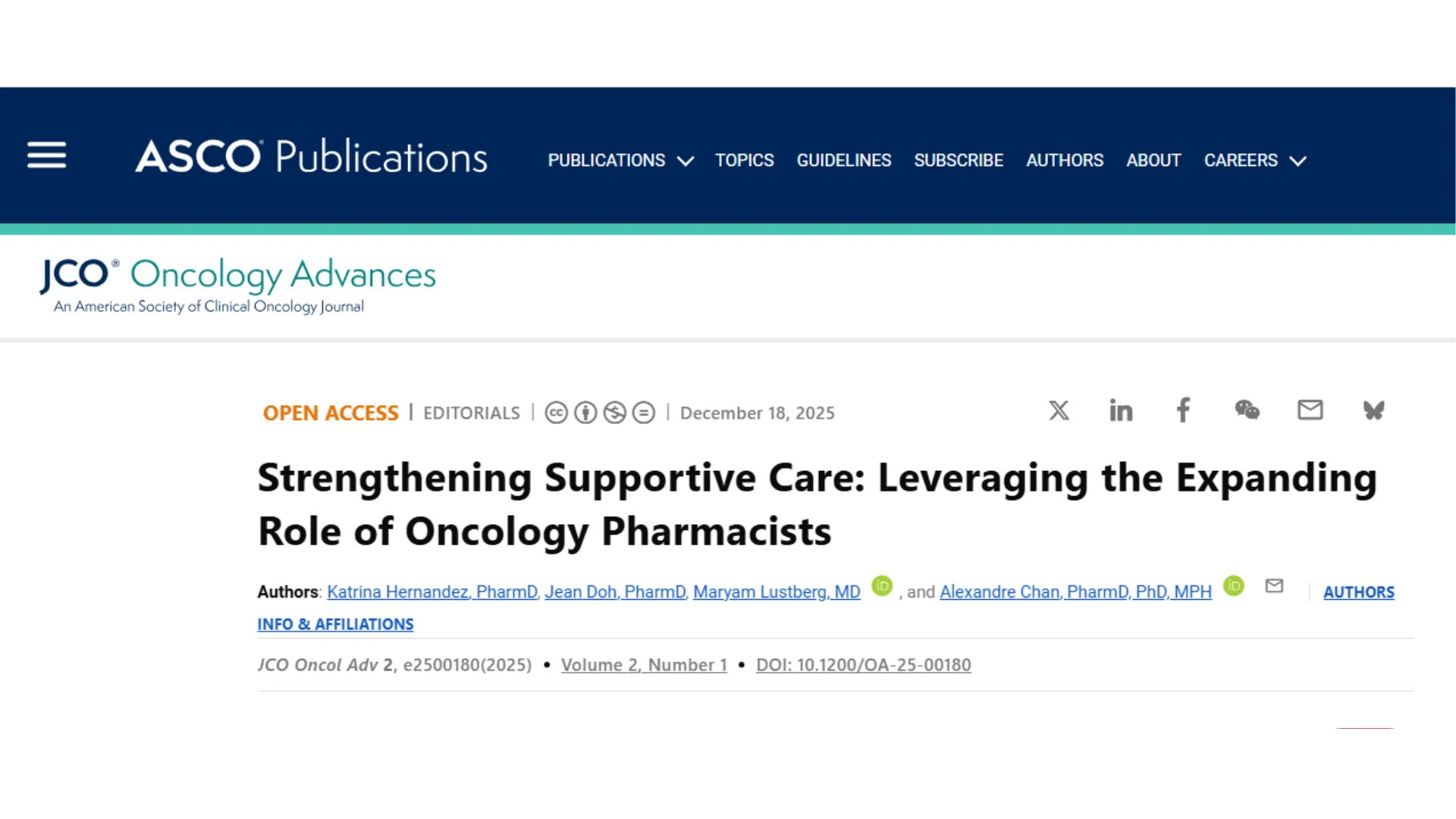Share the article via WeChat
This screenshot has height=819, width=1456.
tap(1247, 410)
